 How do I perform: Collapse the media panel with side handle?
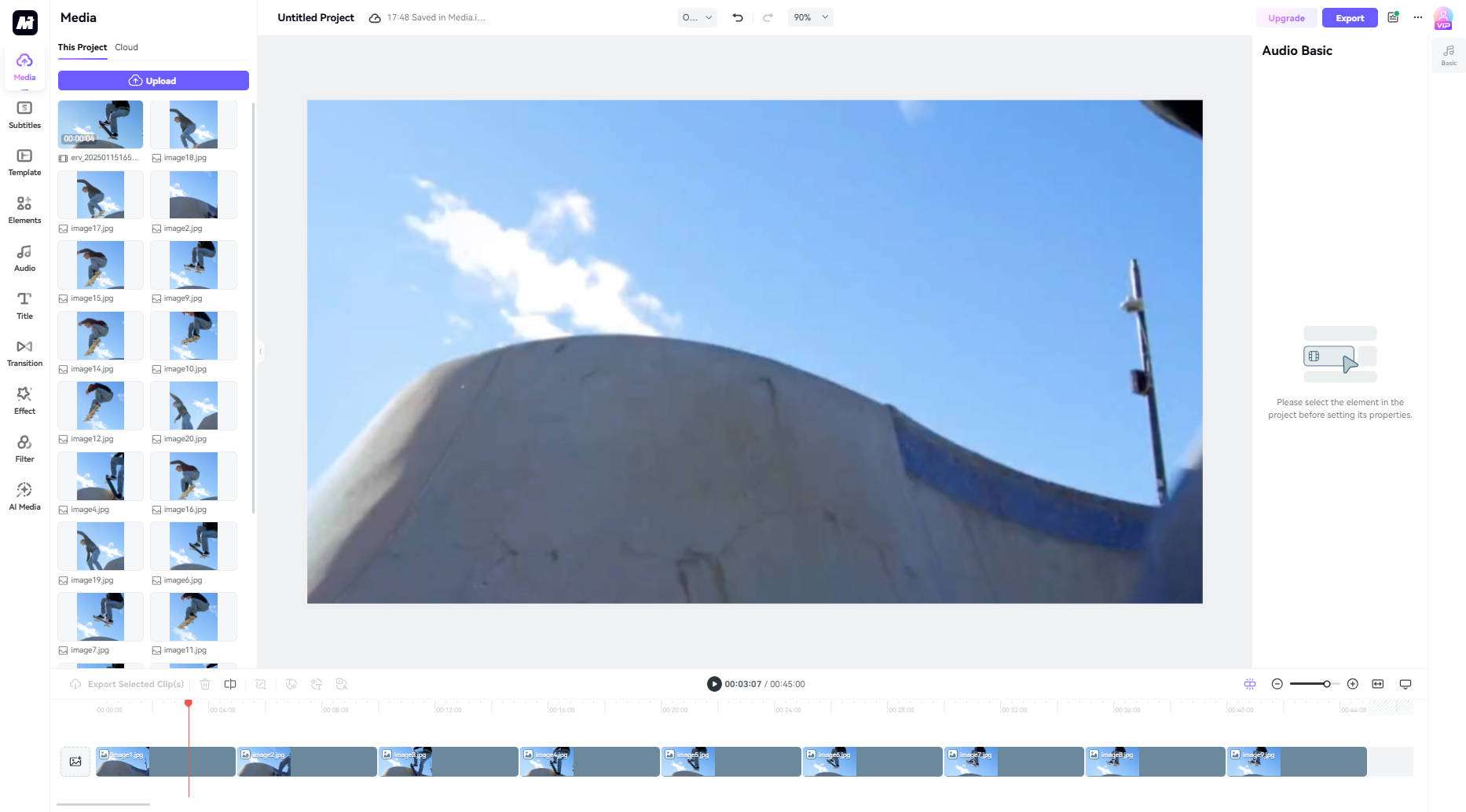pyautogui.click(x=260, y=351)
